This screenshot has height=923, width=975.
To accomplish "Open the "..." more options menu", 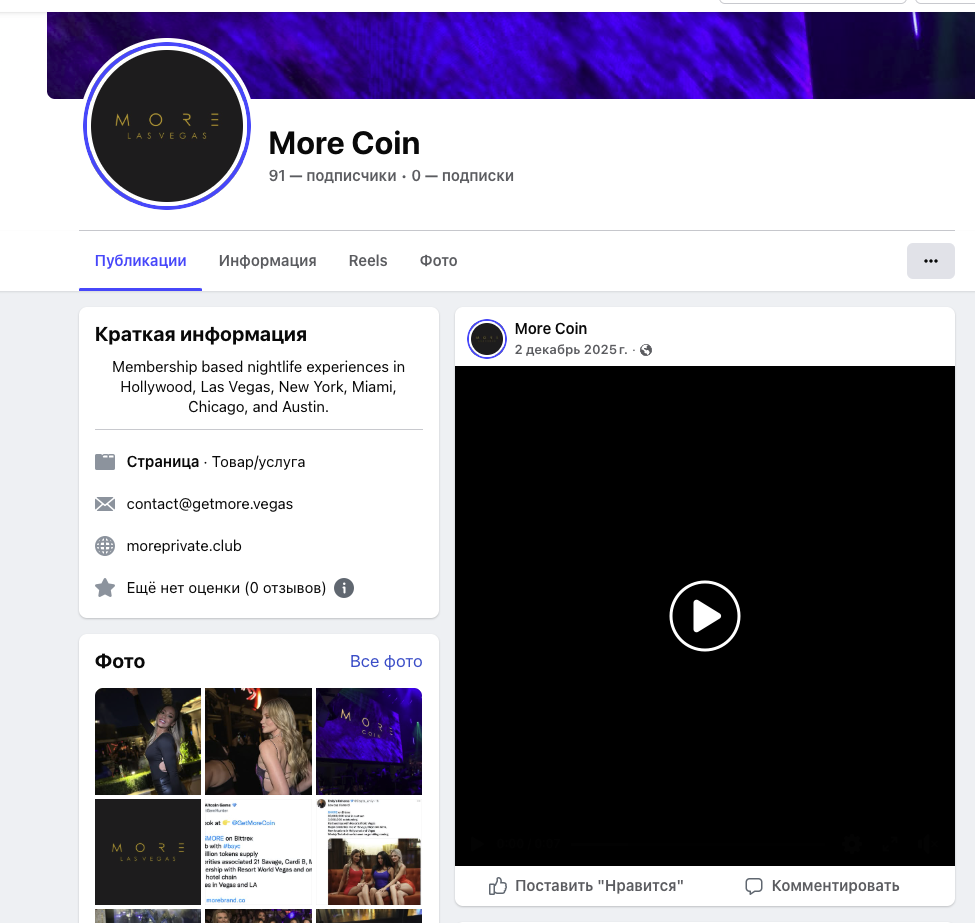I will point(930,260).
